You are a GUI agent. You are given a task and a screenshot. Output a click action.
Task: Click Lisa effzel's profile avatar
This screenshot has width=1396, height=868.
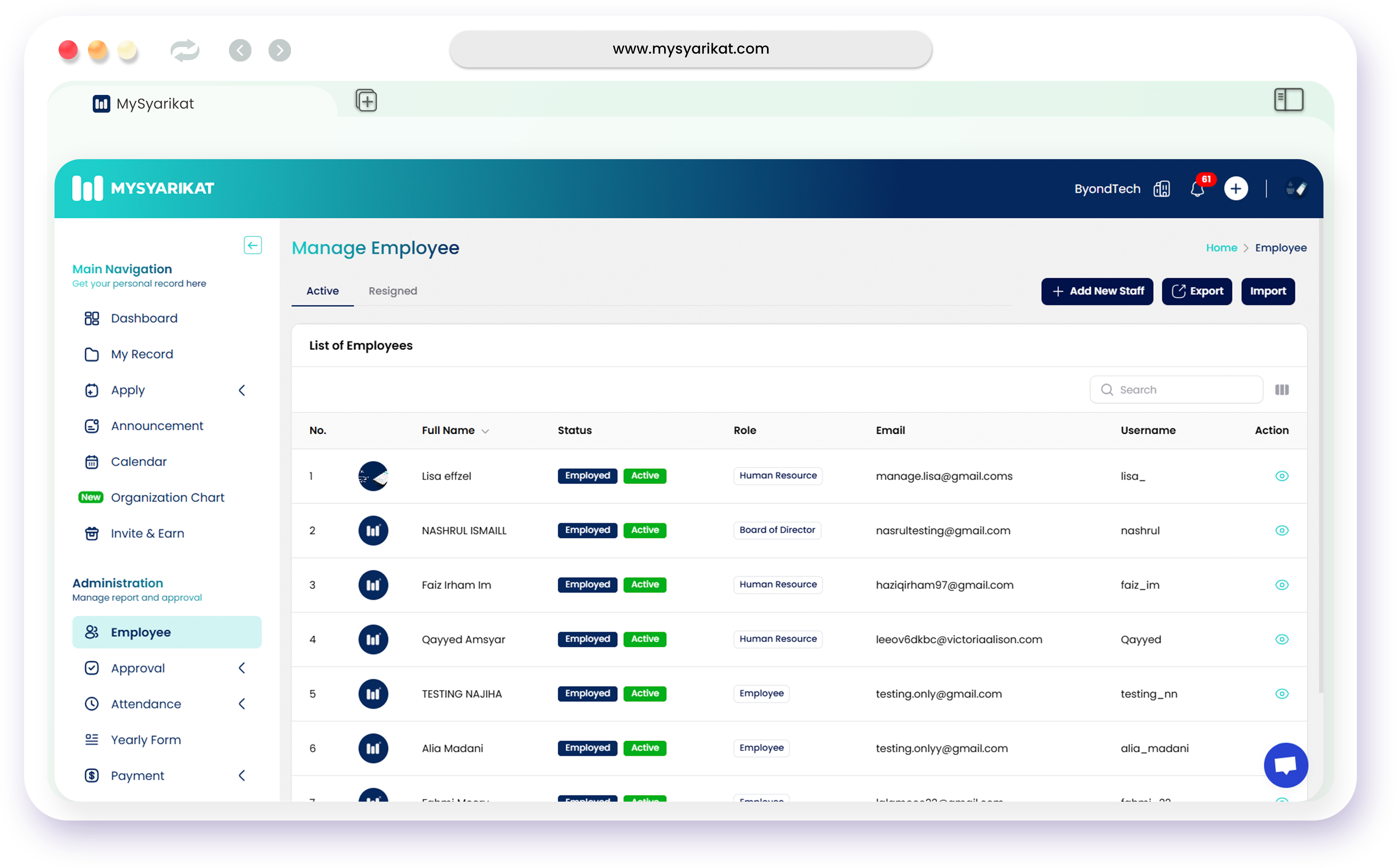click(x=373, y=476)
